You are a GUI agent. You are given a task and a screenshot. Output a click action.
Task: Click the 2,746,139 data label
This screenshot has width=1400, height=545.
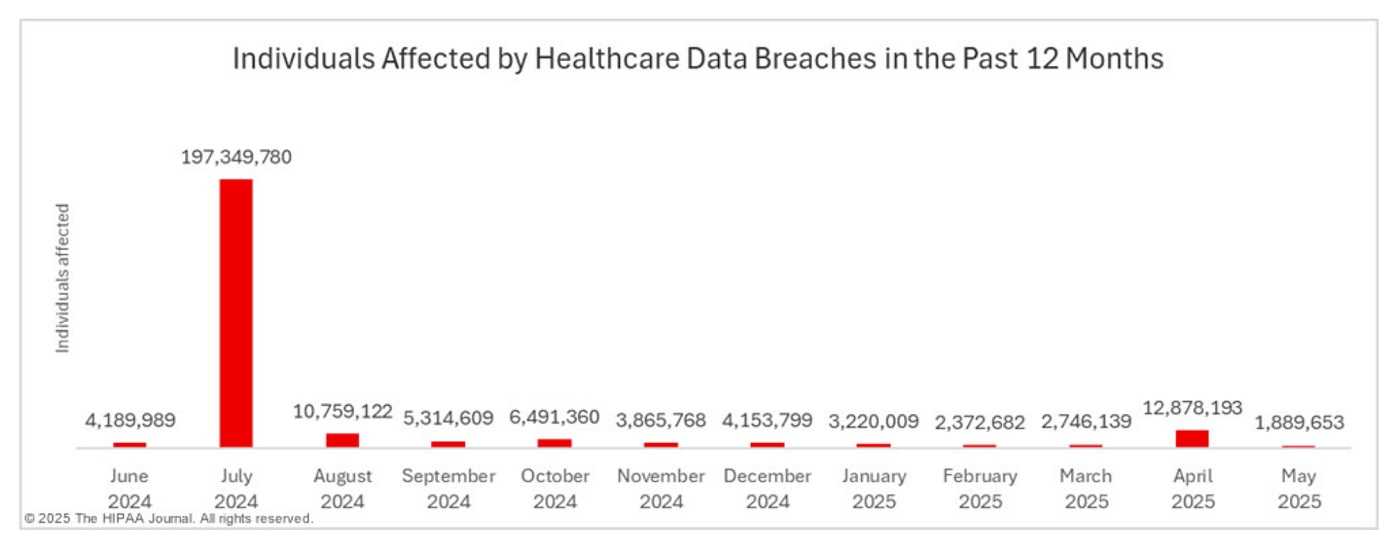[1086, 421]
